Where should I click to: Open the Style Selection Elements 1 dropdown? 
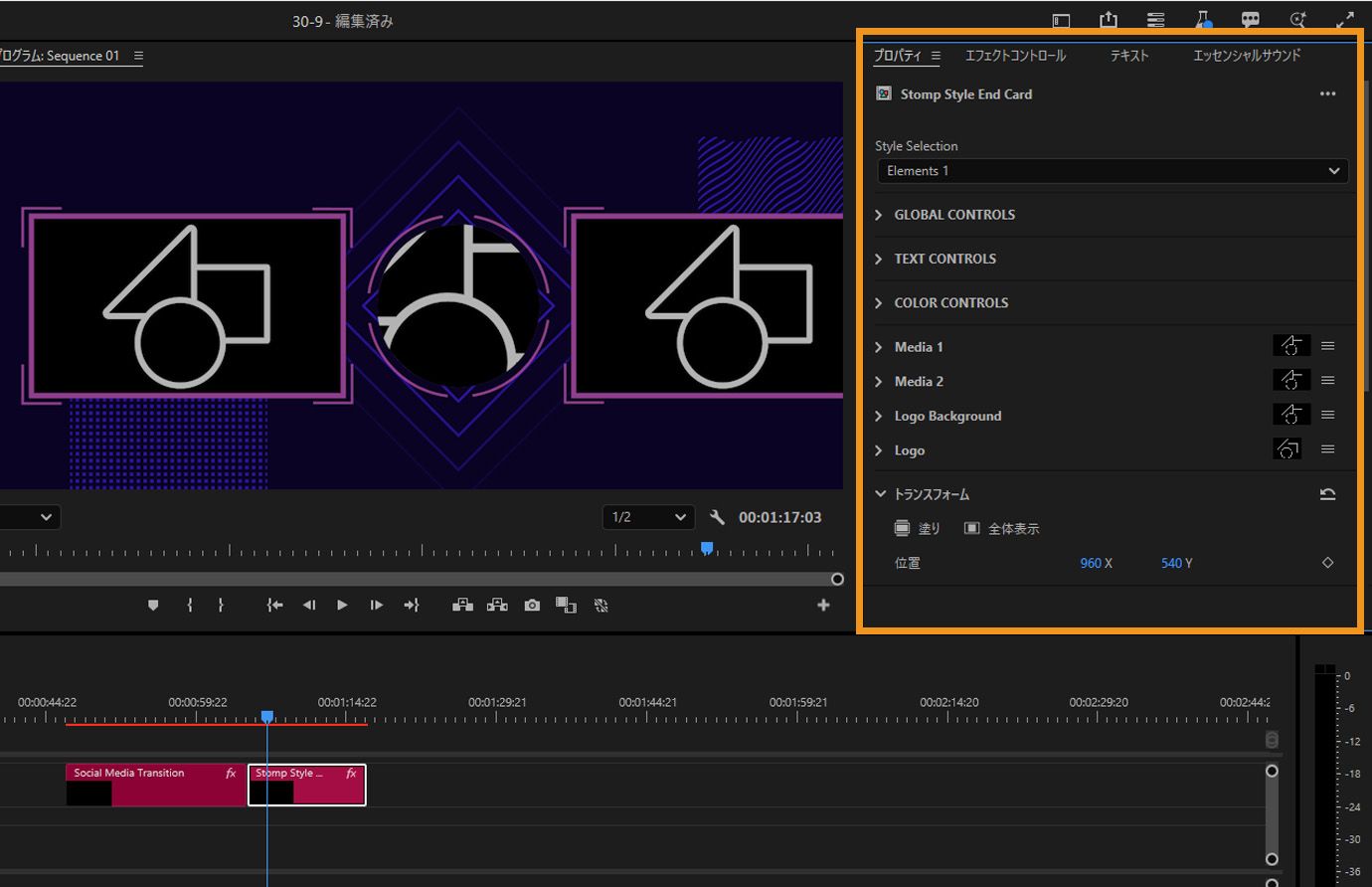point(1113,171)
